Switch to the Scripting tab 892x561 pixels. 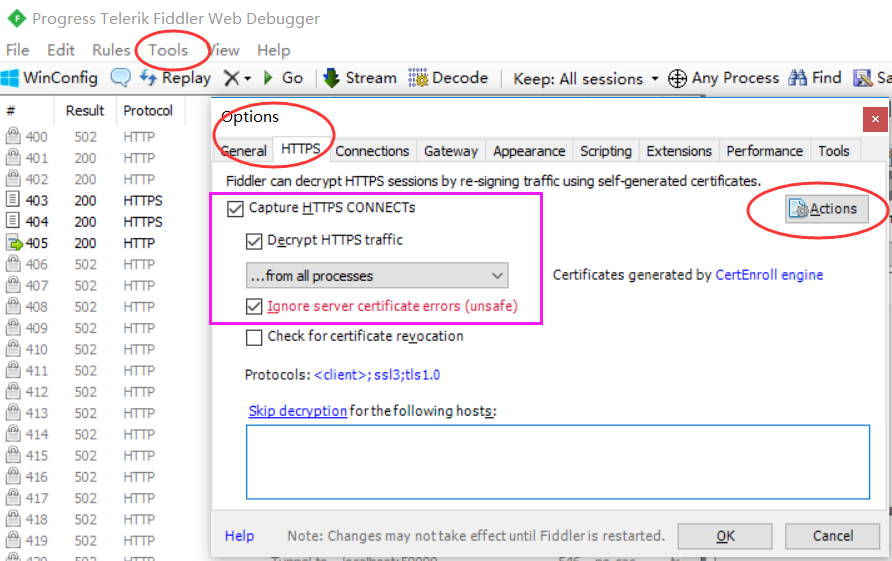coord(606,151)
